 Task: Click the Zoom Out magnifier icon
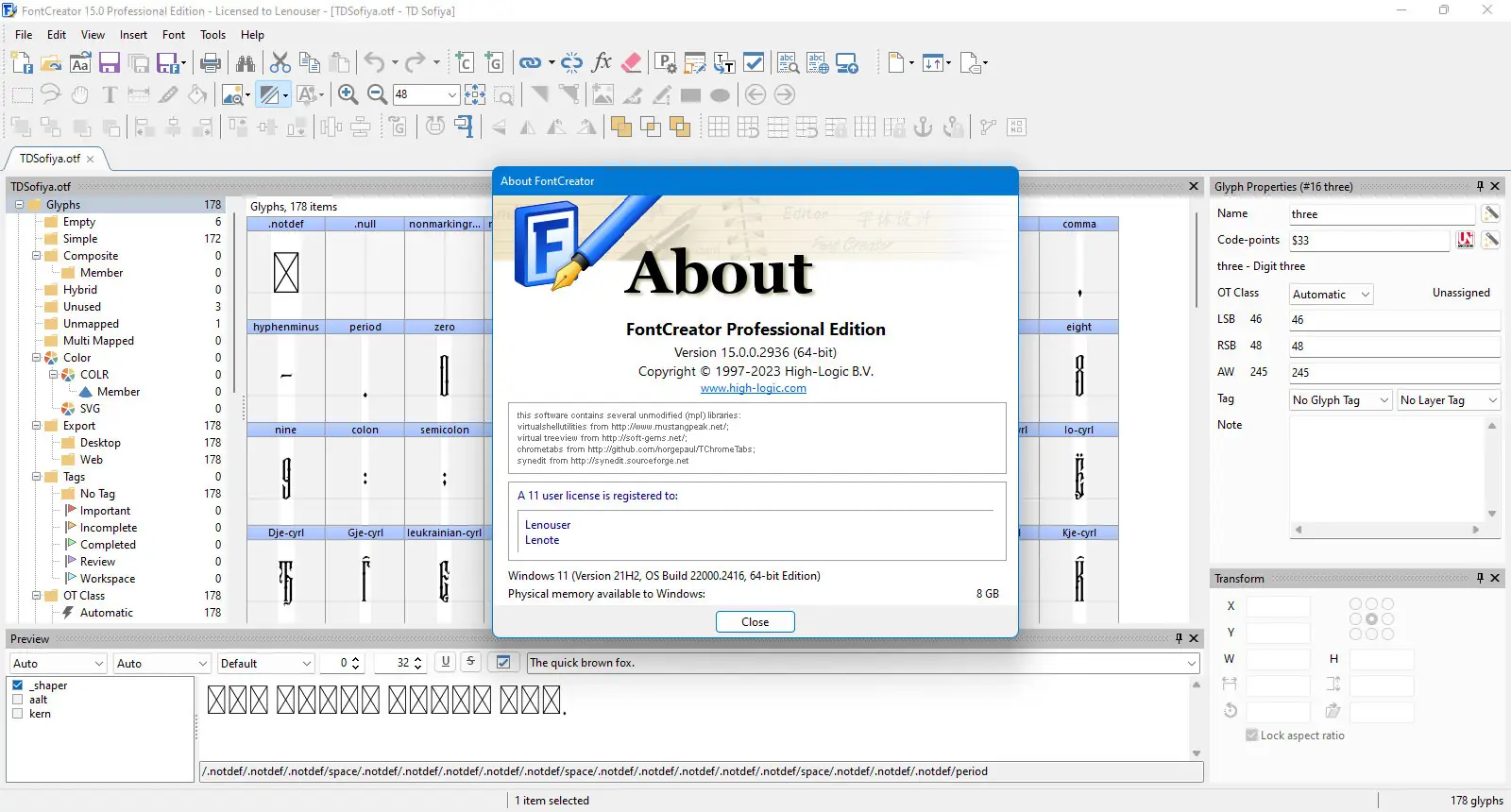(x=377, y=94)
